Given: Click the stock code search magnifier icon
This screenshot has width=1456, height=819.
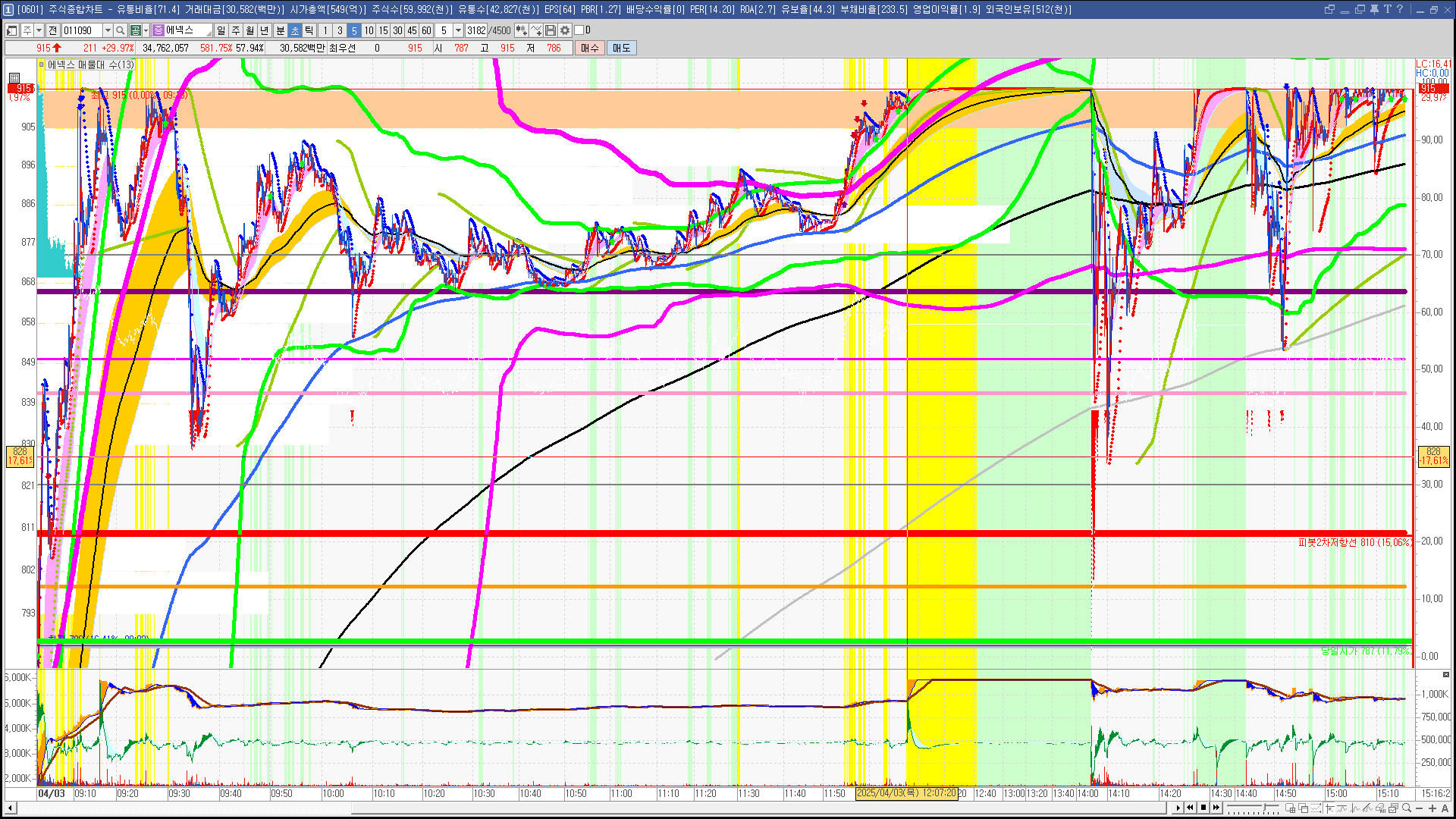Looking at the screenshot, I should 120,30.
